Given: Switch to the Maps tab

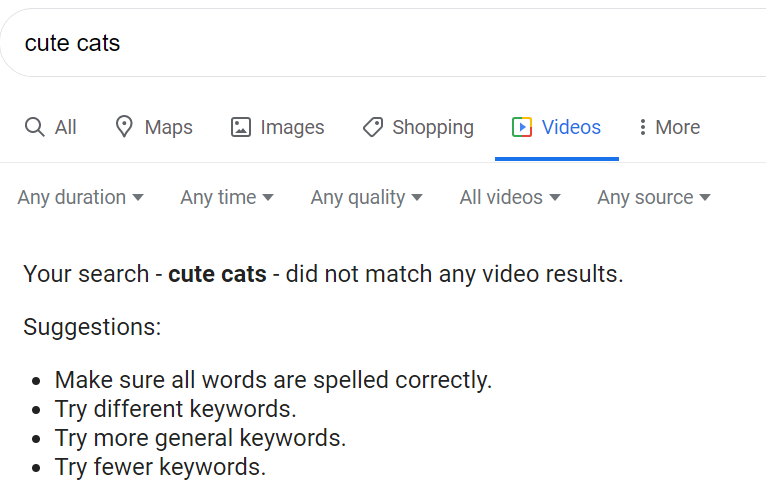Looking at the screenshot, I should (x=169, y=128).
